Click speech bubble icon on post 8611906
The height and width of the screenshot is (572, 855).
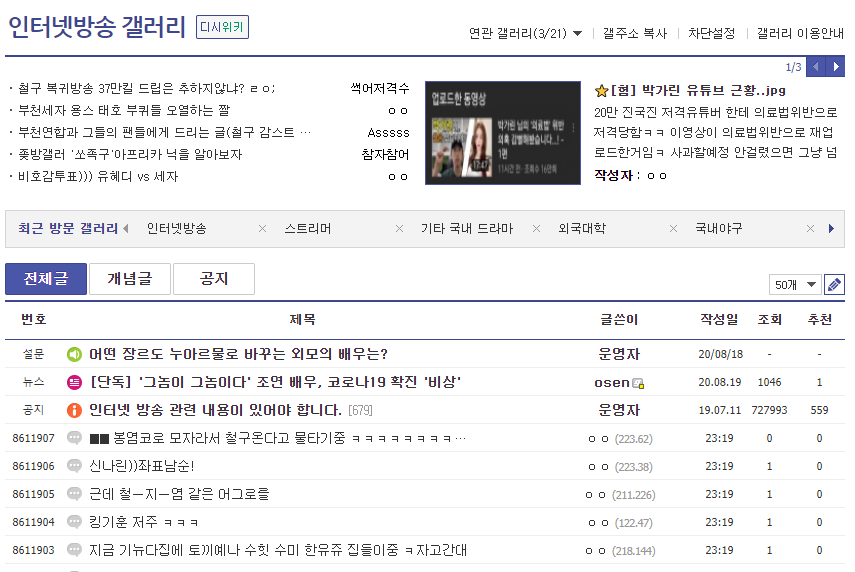(74, 466)
